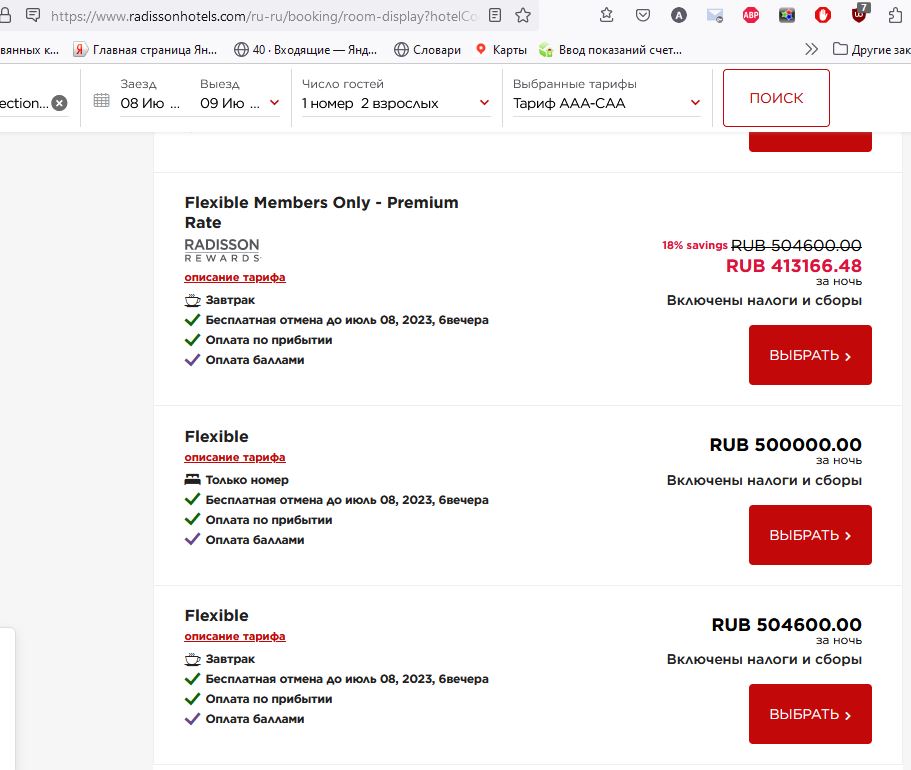Open the 'Другие закладки' bookmarks folder
Viewport: 911px width, 770px height.
871,50
